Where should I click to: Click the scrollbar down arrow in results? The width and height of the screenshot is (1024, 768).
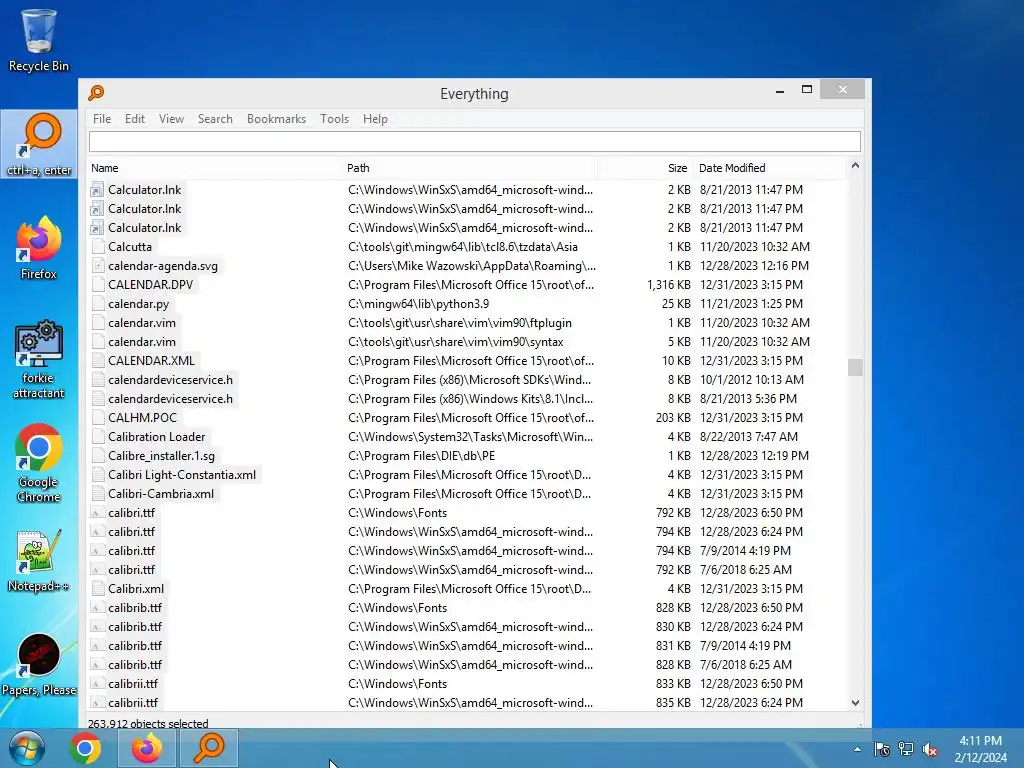pyautogui.click(x=856, y=703)
